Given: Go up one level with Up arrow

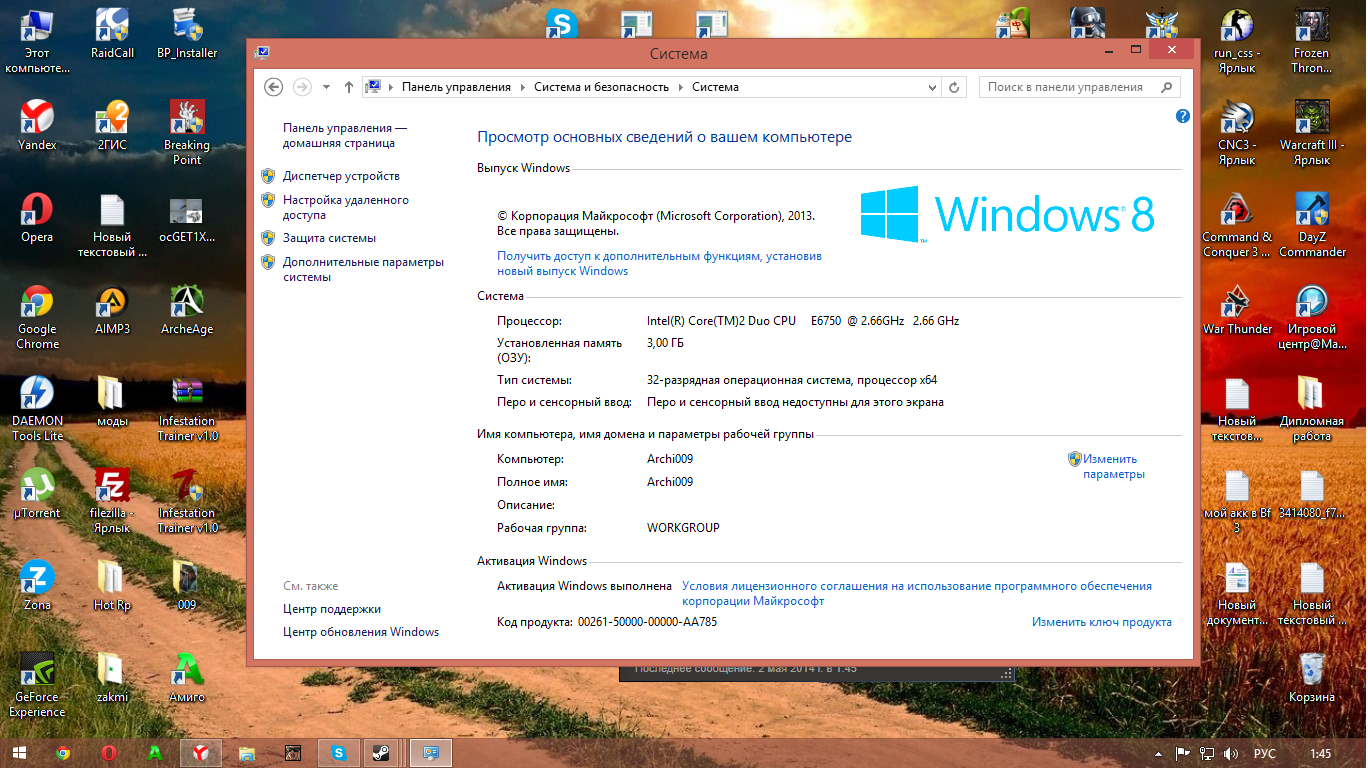Looking at the screenshot, I should [x=348, y=87].
